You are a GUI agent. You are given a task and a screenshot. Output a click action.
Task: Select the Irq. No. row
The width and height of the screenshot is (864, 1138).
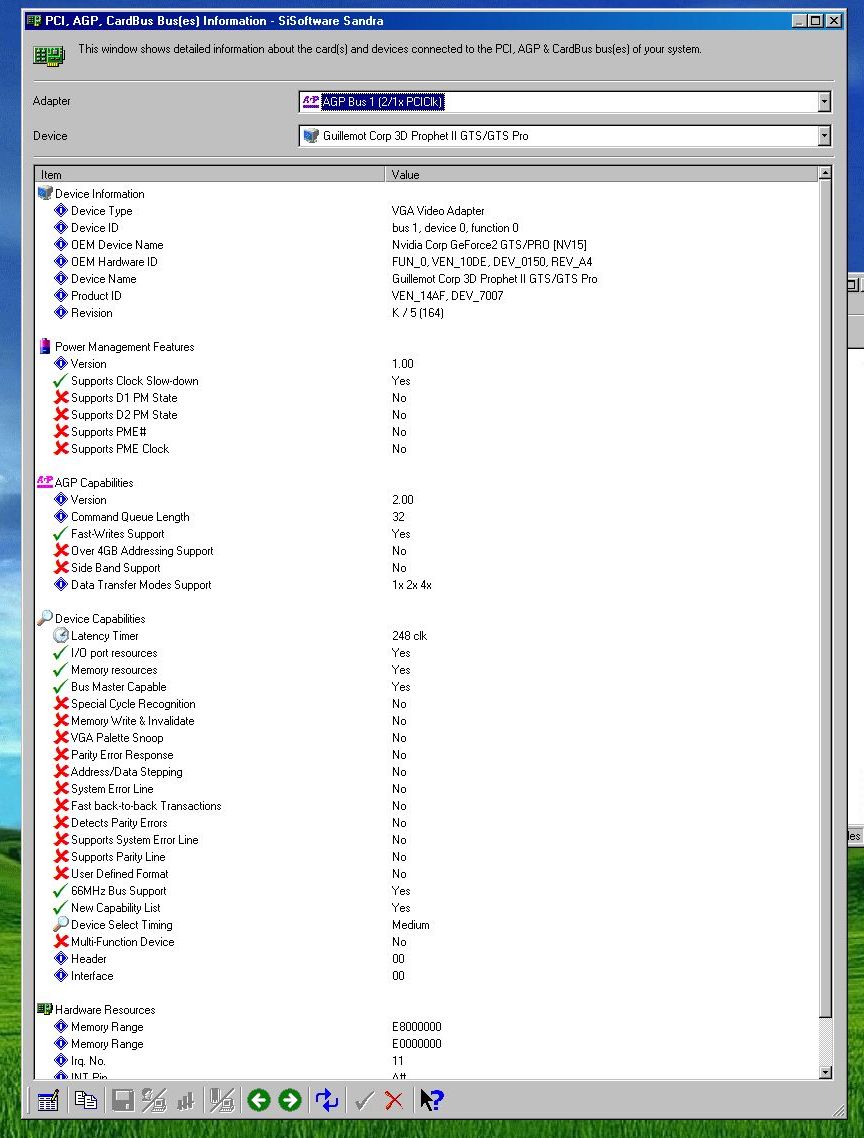click(x=426, y=1060)
